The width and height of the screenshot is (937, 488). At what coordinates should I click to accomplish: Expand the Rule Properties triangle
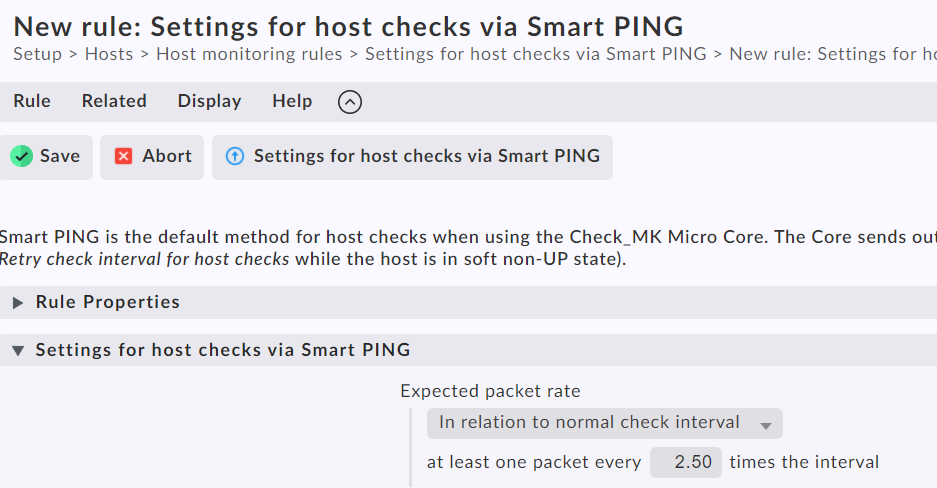18,302
